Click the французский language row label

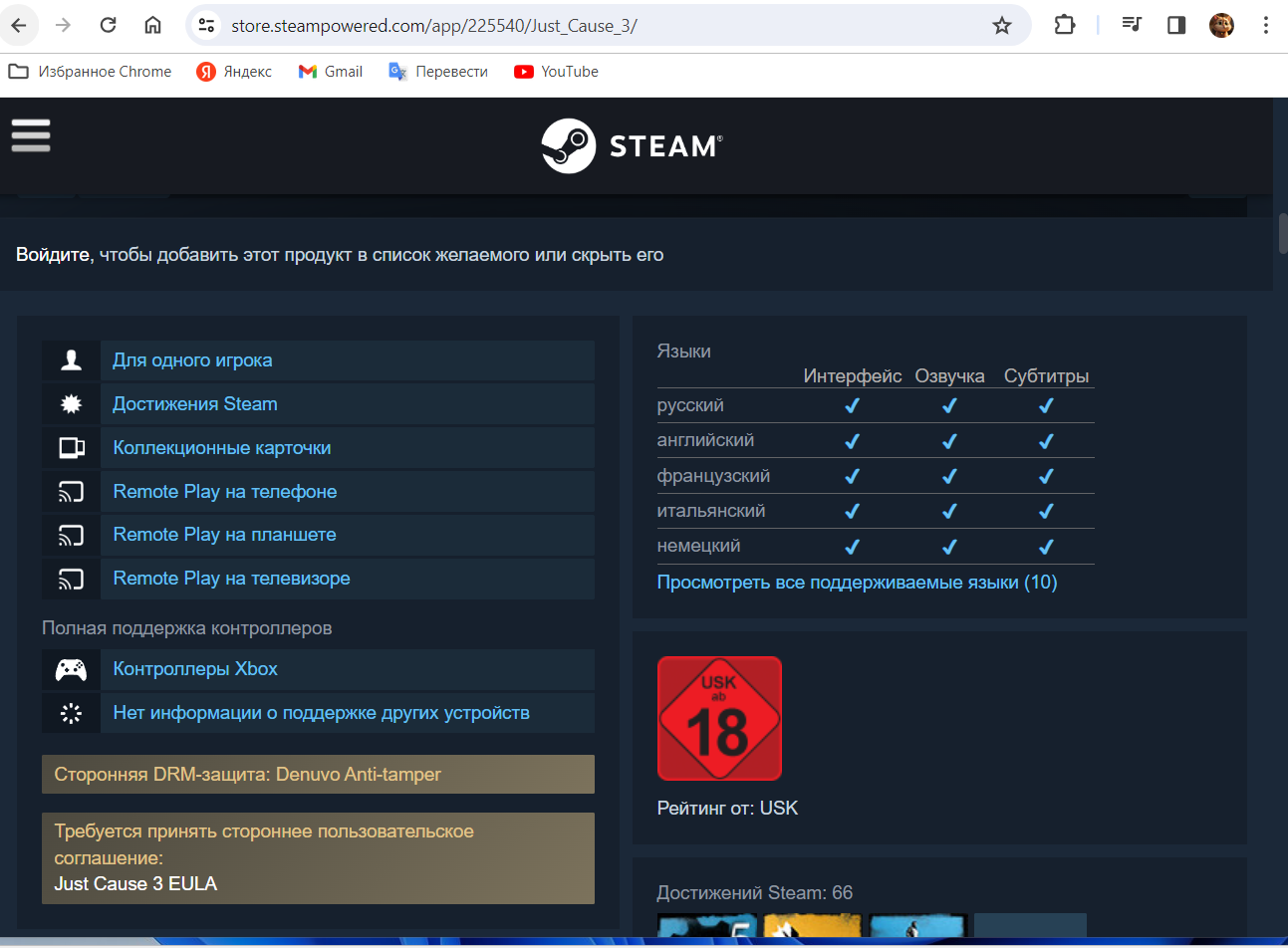coord(713,476)
